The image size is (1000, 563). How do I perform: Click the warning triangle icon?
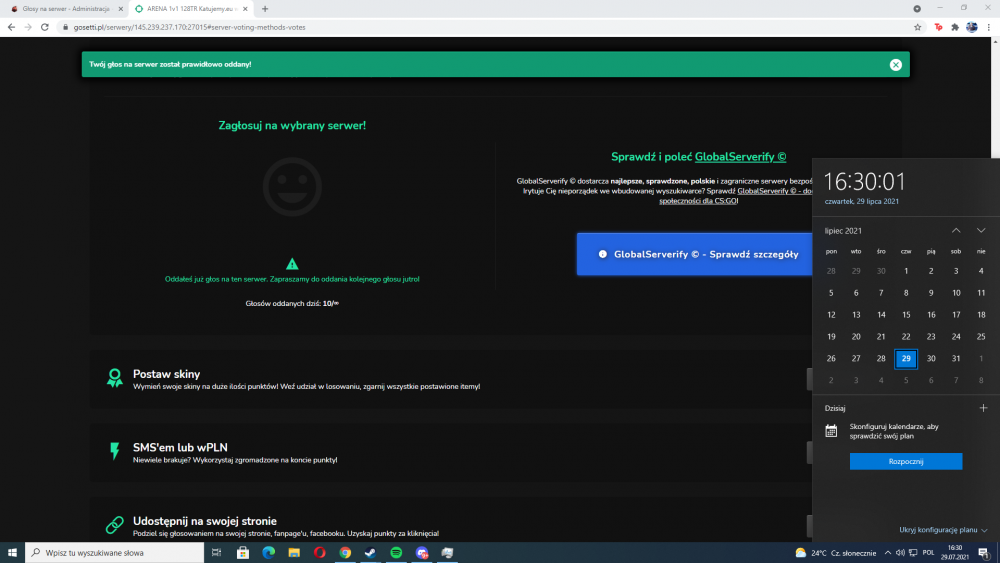coord(292,263)
